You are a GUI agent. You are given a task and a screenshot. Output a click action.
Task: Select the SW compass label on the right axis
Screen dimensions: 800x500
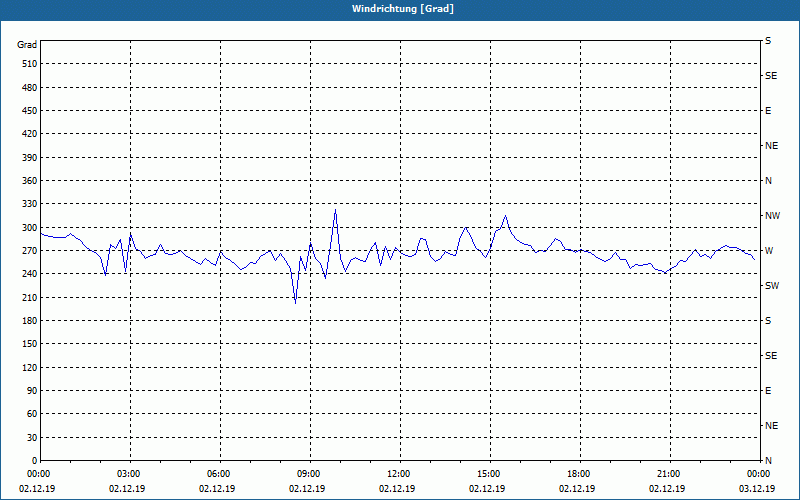coord(772,286)
